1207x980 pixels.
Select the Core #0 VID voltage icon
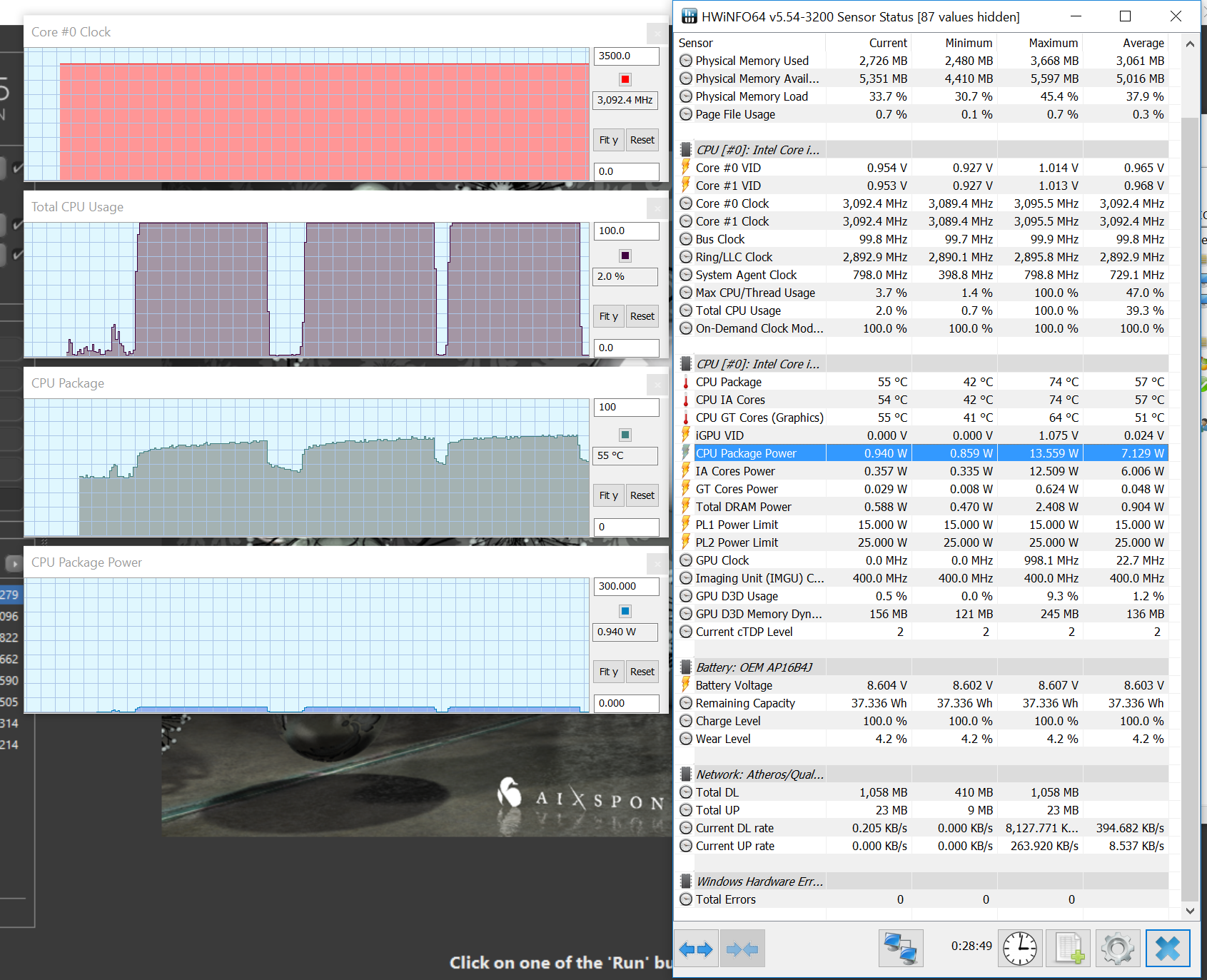coord(686,168)
